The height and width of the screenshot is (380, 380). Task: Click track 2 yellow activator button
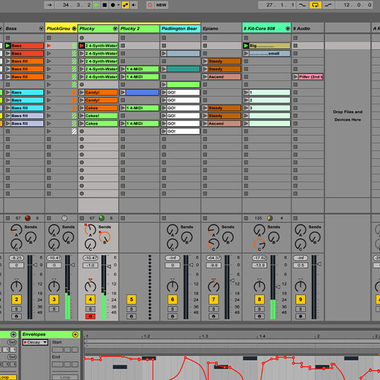[x=16, y=299]
